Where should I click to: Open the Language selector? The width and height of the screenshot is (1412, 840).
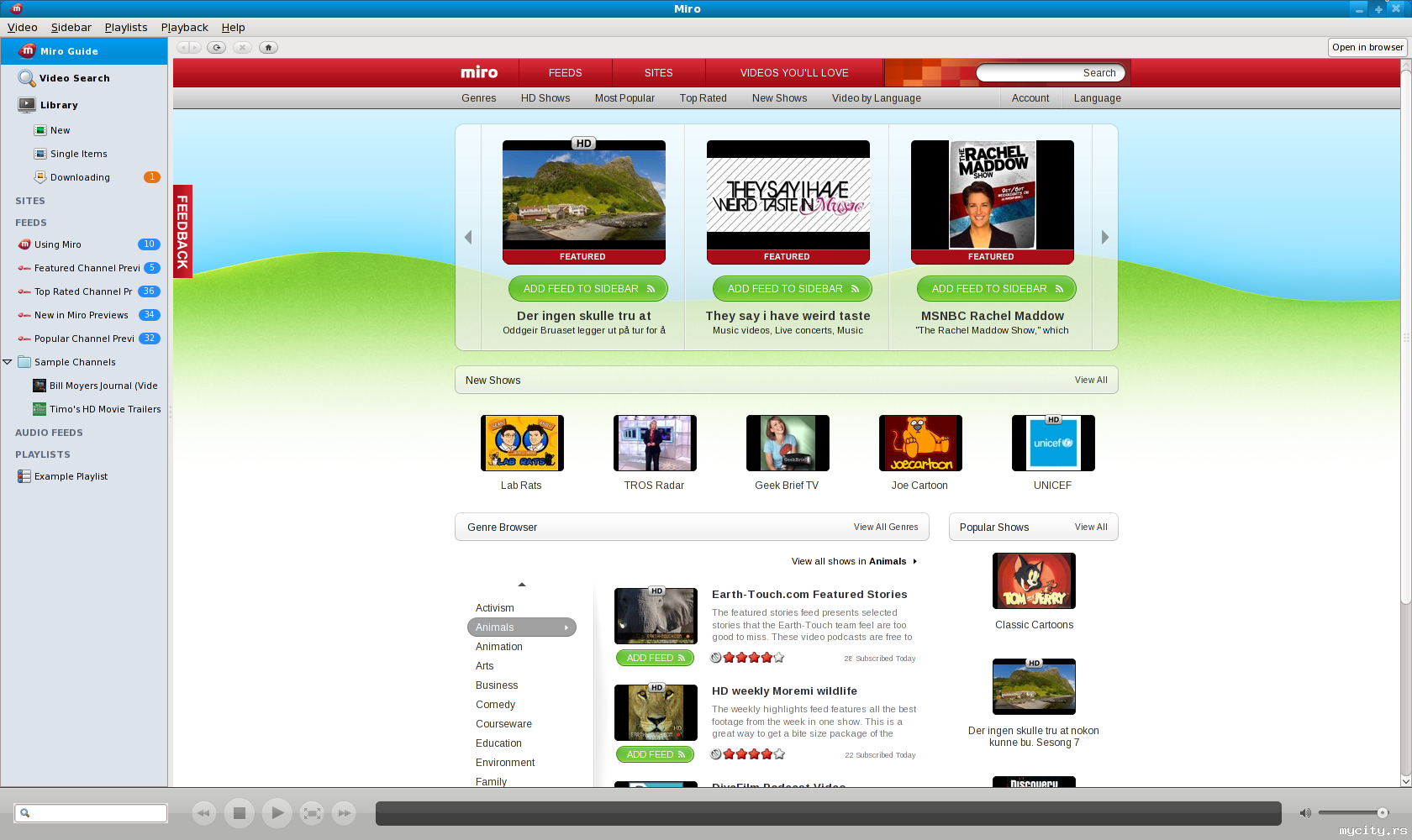pyautogui.click(x=1098, y=98)
